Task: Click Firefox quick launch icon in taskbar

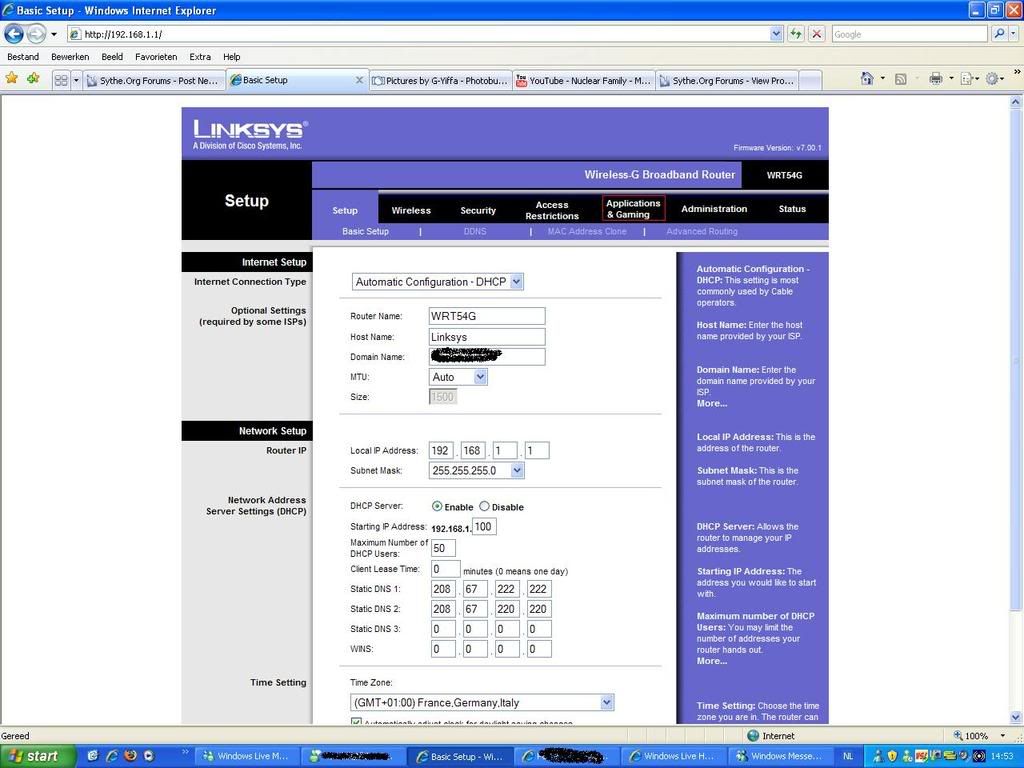Action: coord(130,756)
